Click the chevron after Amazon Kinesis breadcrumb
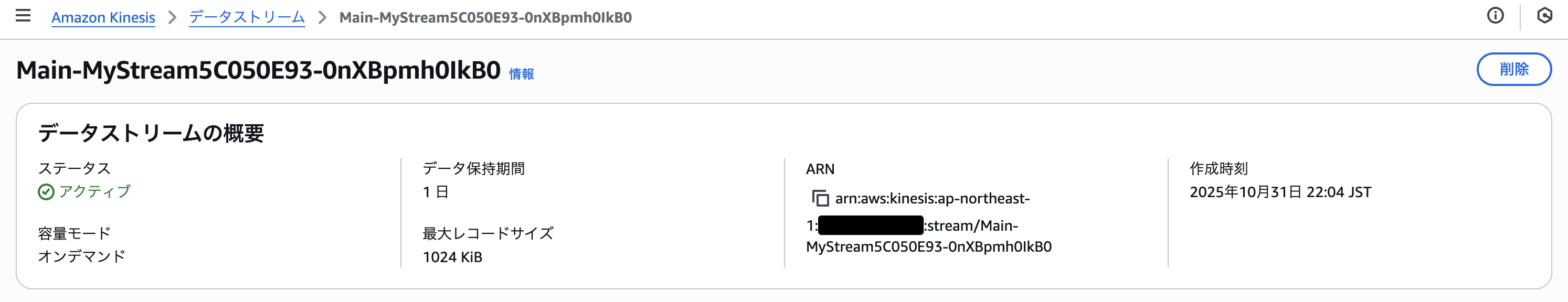This screenshot has width=1568, height=302. [172, 18]
